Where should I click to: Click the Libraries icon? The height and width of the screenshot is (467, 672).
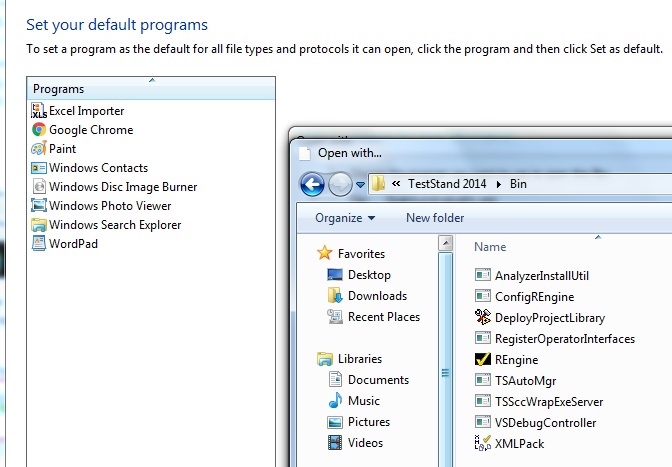pyautogui.click(x=324, y=359)
